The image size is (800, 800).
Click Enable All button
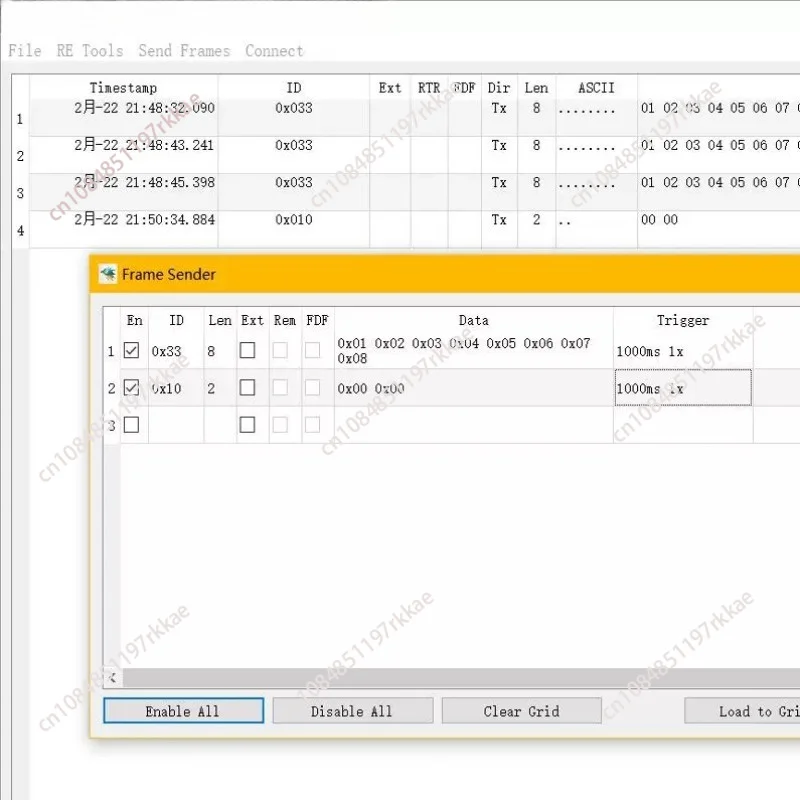click(x=183, y=711)
